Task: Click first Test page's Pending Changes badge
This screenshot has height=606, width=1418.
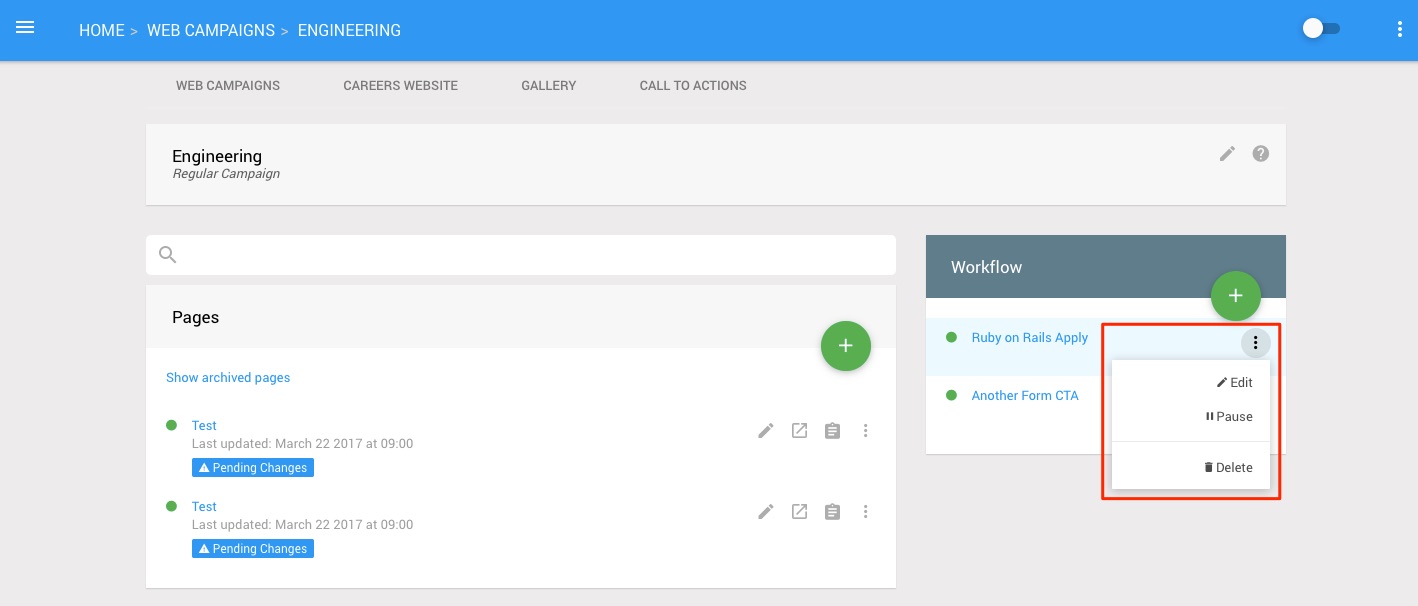Action: coord(253,468)
